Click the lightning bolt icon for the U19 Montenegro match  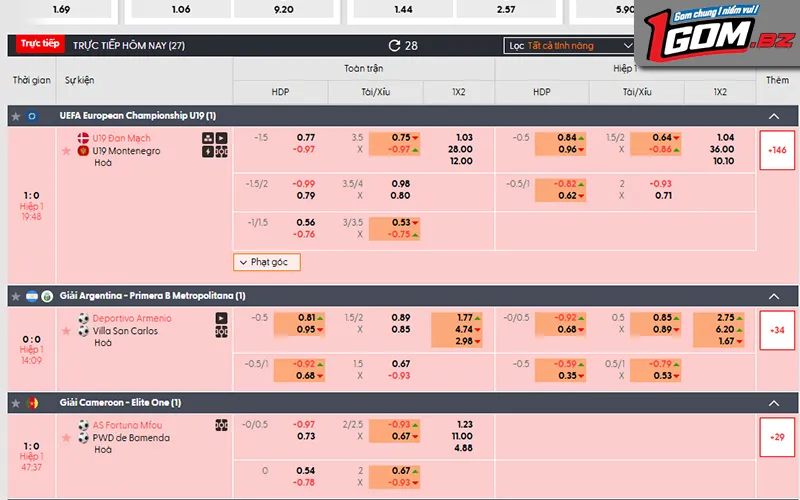point(208,152)
